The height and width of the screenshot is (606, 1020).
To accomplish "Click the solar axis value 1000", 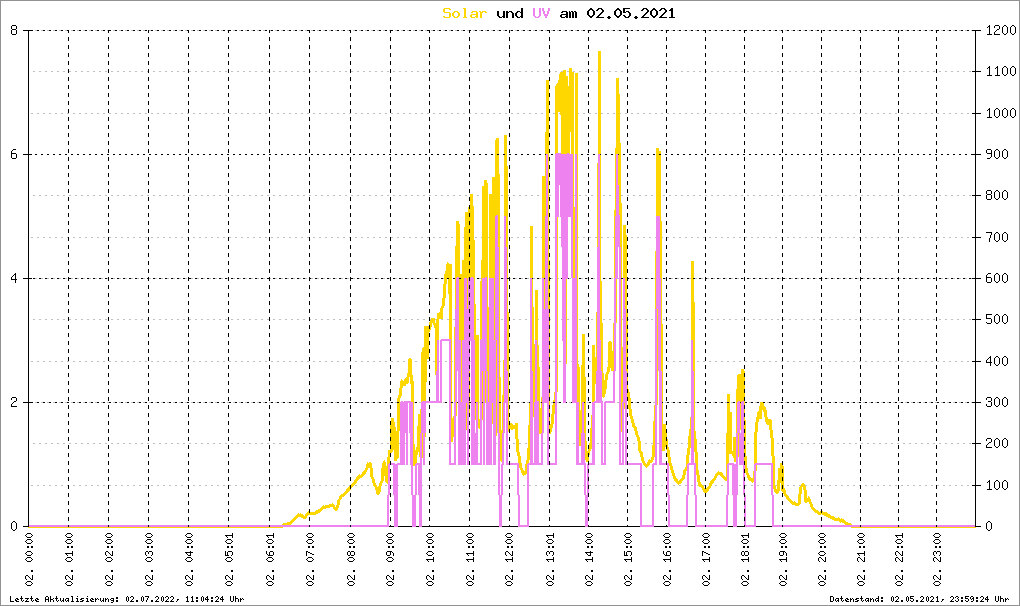I will pos(1000,113).
